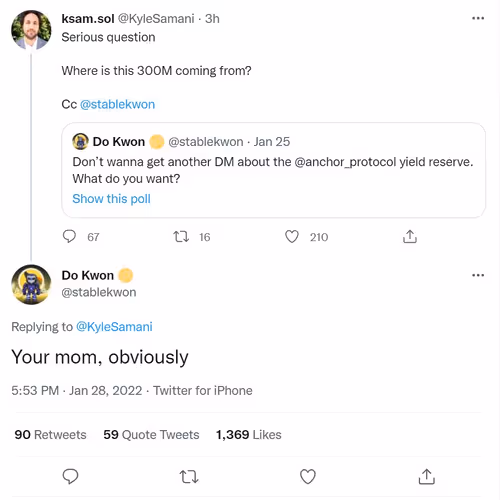
Task: Share Do Kwon's reply tweet
Action: point(427,476)
